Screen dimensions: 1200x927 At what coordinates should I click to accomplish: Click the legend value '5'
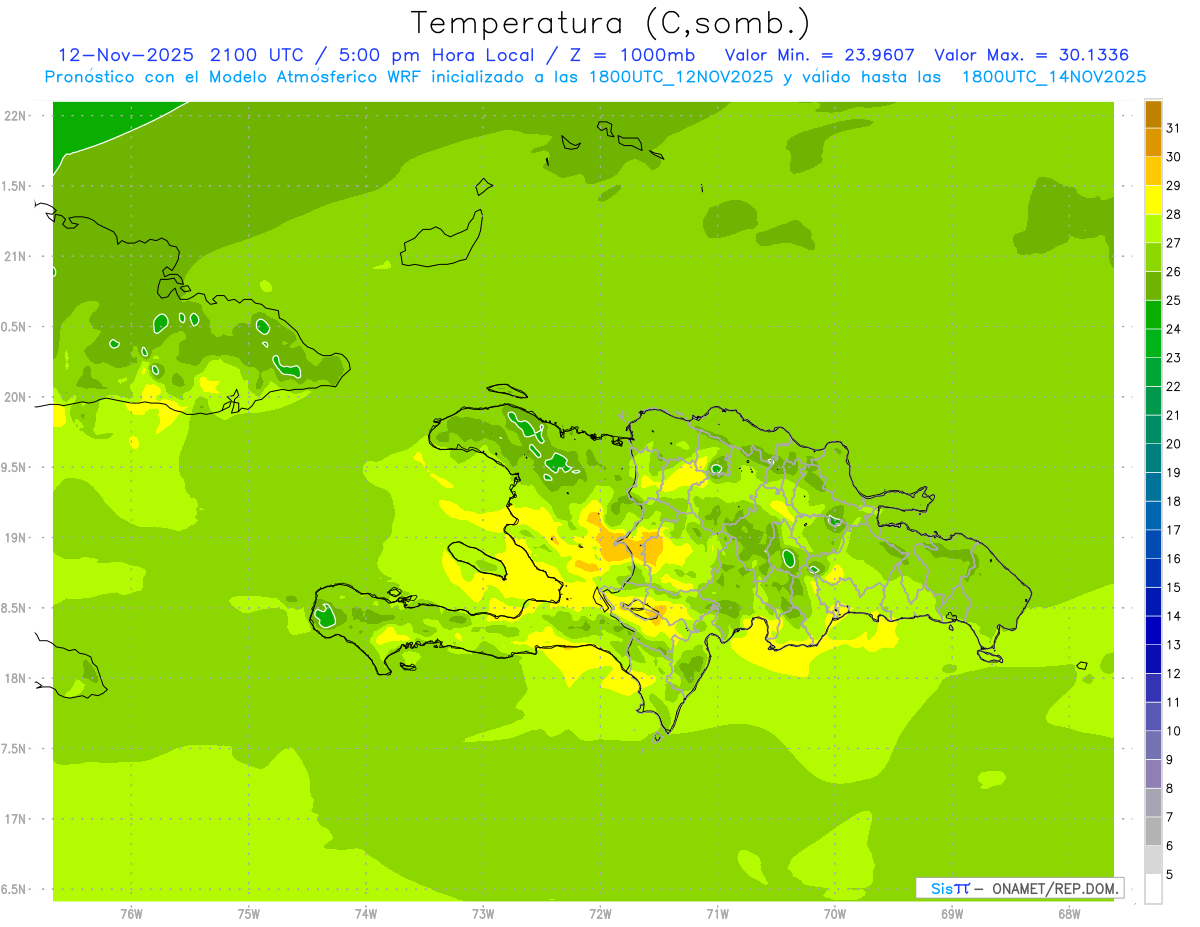(1170, 875)
